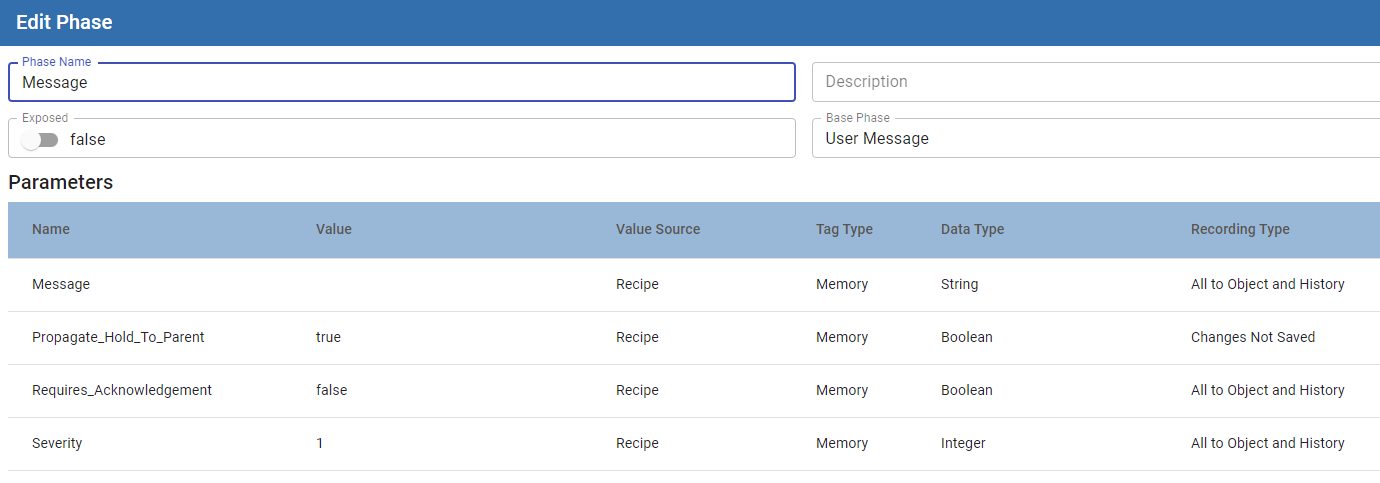The width and height of the screenshot is (1380, 483).
Task: Click the Phase Name input field
Action: (400, 83)
